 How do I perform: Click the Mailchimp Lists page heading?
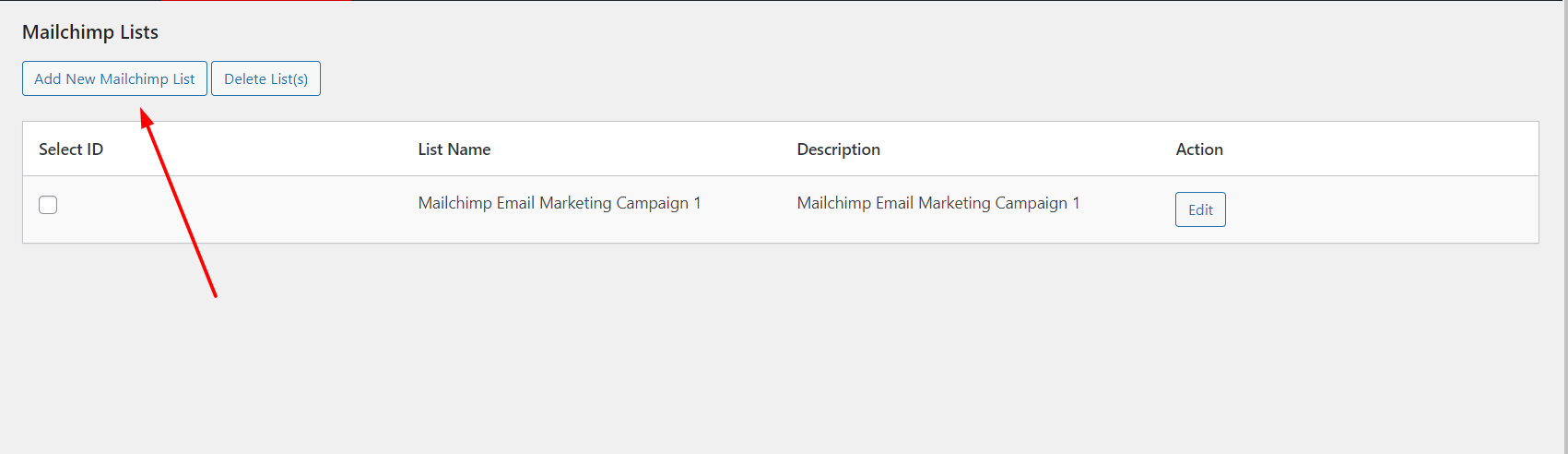[x=90, y=32]
